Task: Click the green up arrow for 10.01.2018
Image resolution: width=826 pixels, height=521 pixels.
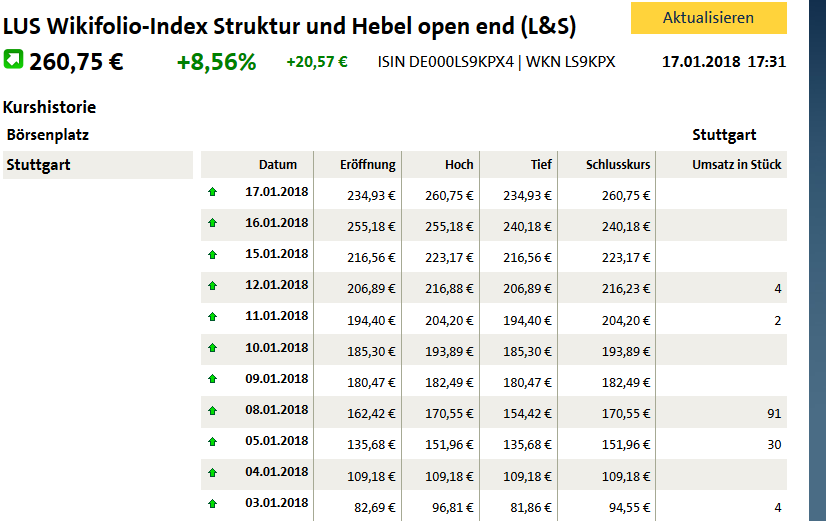Action: click(212, 348)
